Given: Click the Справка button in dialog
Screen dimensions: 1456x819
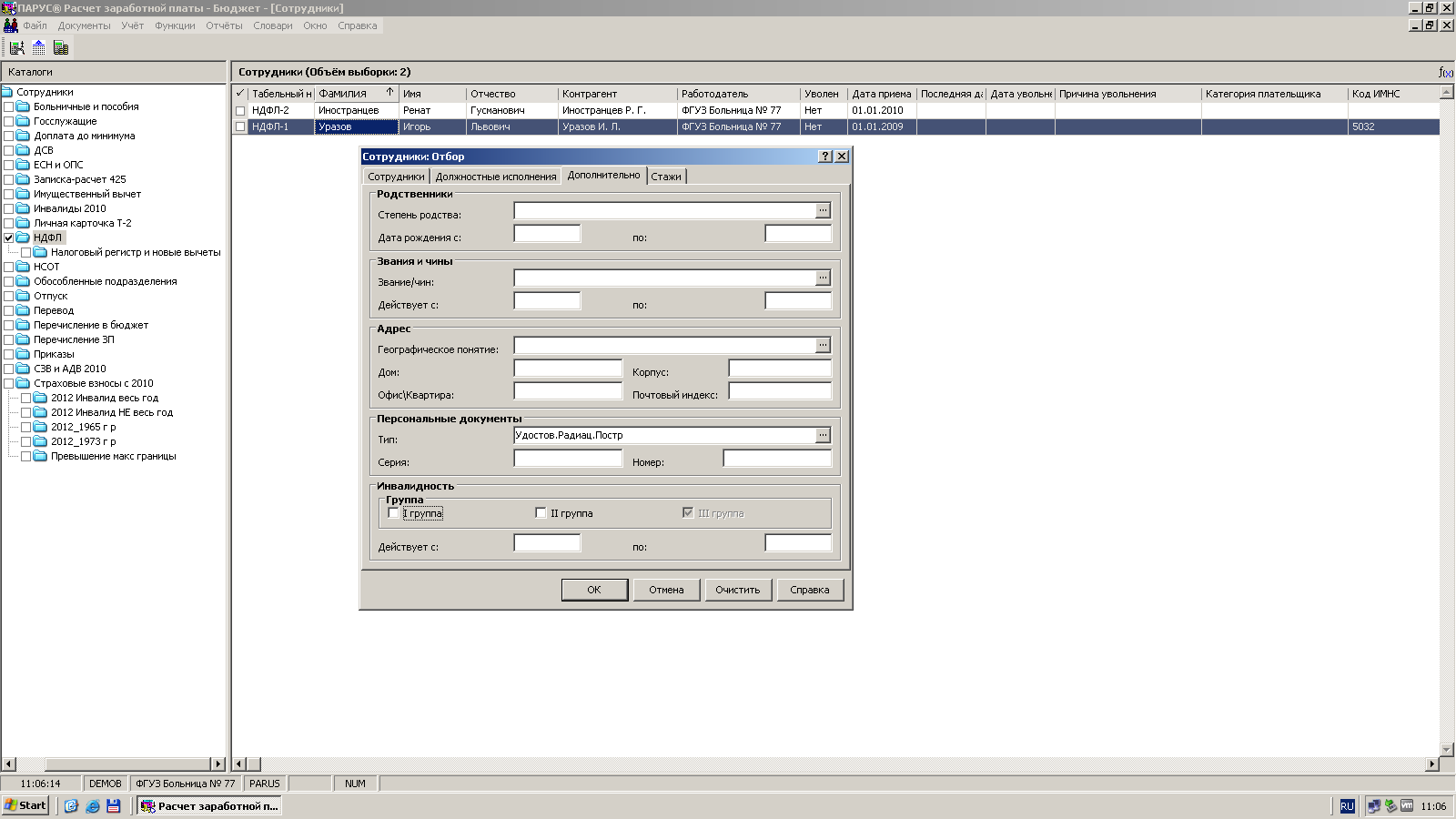Looking at the screenshot, I should [x=810, y=590].
